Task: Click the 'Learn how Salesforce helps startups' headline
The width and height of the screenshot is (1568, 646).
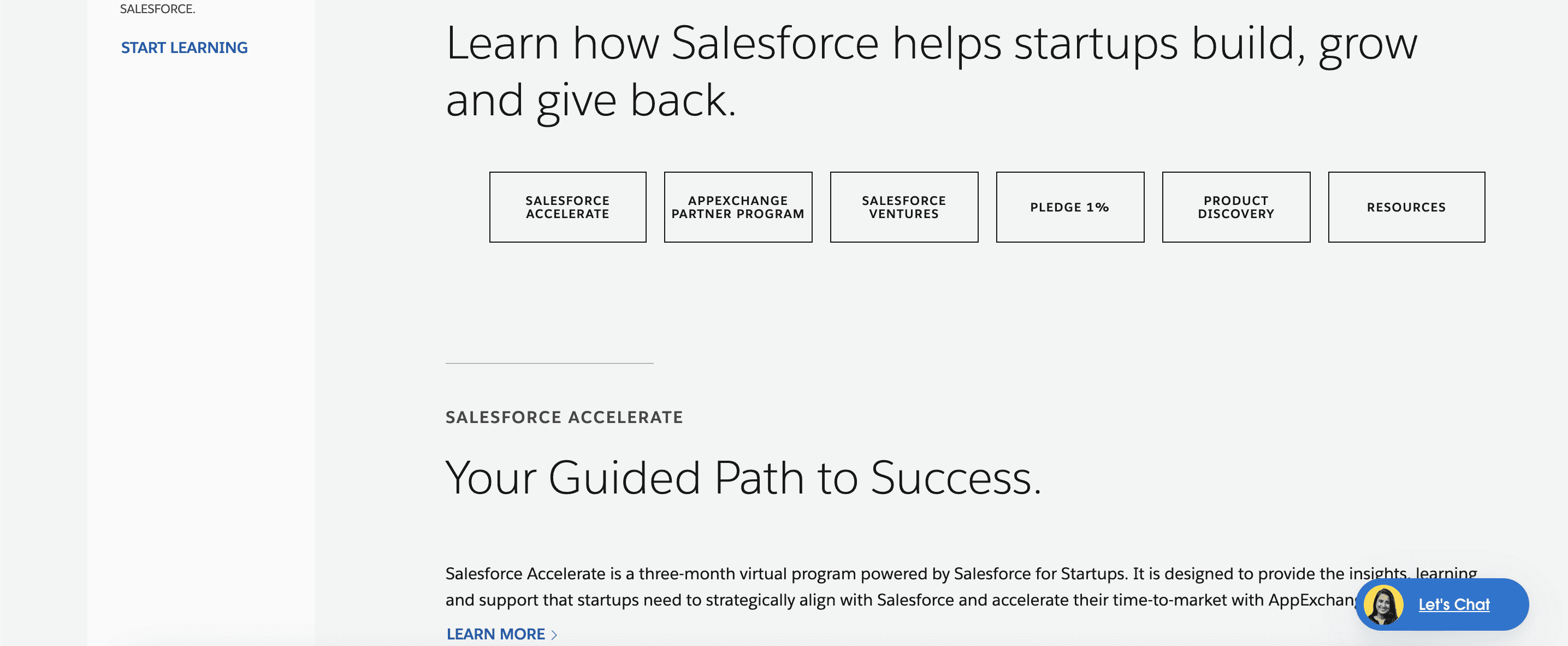Action: tap(931, 44)
